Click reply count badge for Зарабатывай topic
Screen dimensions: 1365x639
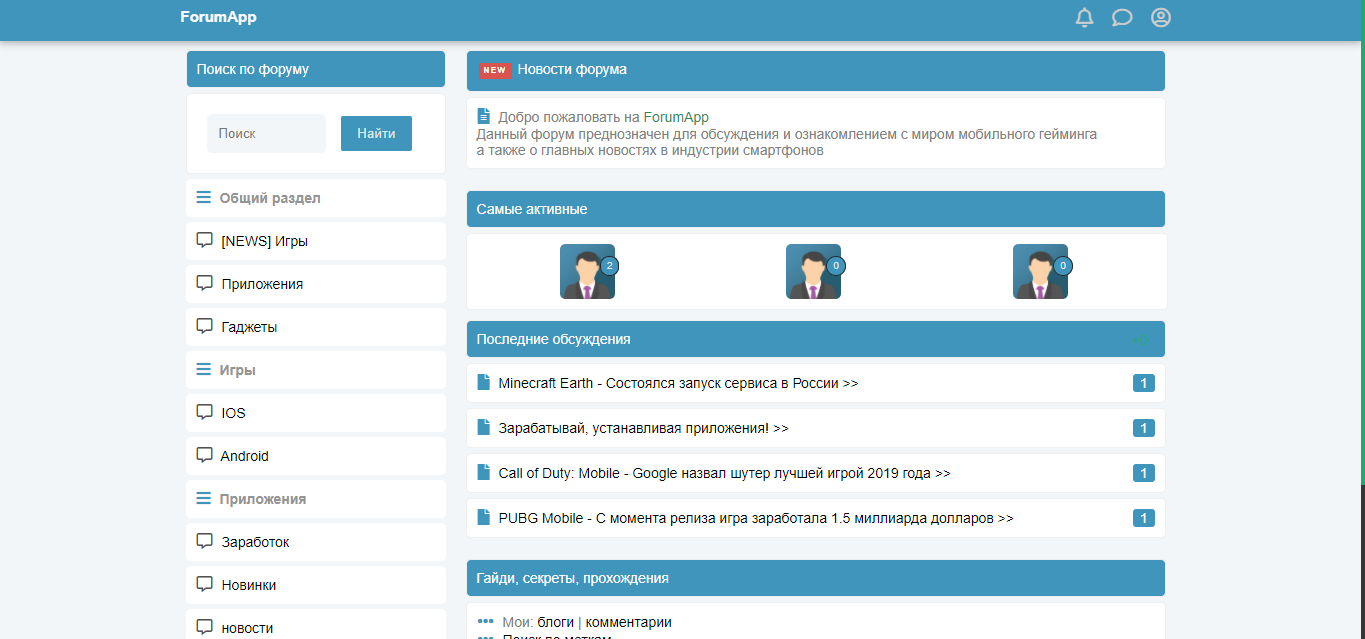pos(1143,428)
